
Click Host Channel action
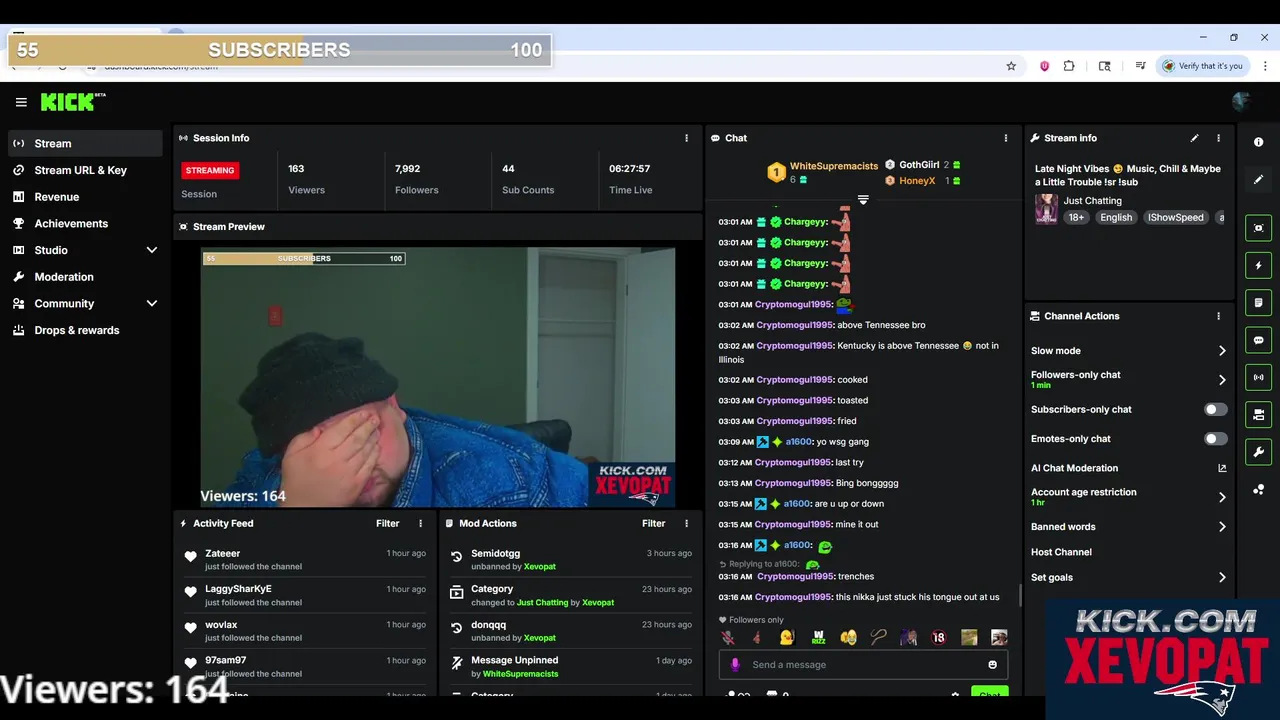point(1061,552)
